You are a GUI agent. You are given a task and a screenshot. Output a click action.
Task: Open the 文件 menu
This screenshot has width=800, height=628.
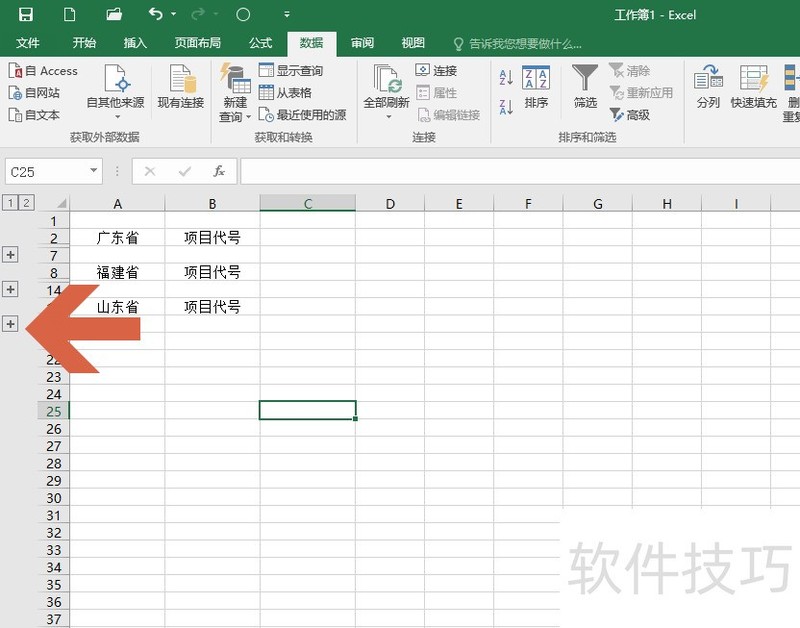click(x=28, y=43)
